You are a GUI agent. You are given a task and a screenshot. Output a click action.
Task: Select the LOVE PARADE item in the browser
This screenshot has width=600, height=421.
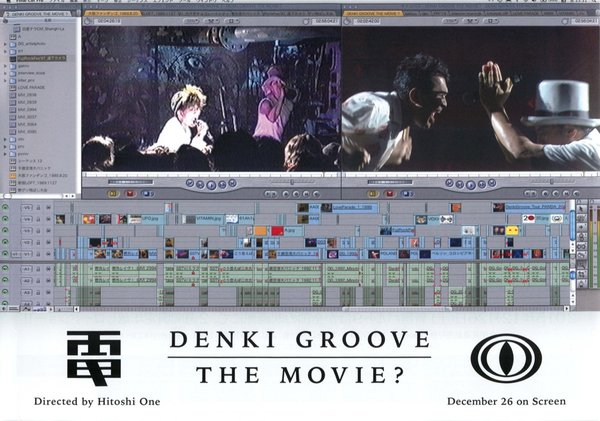(x=27, y=88)
